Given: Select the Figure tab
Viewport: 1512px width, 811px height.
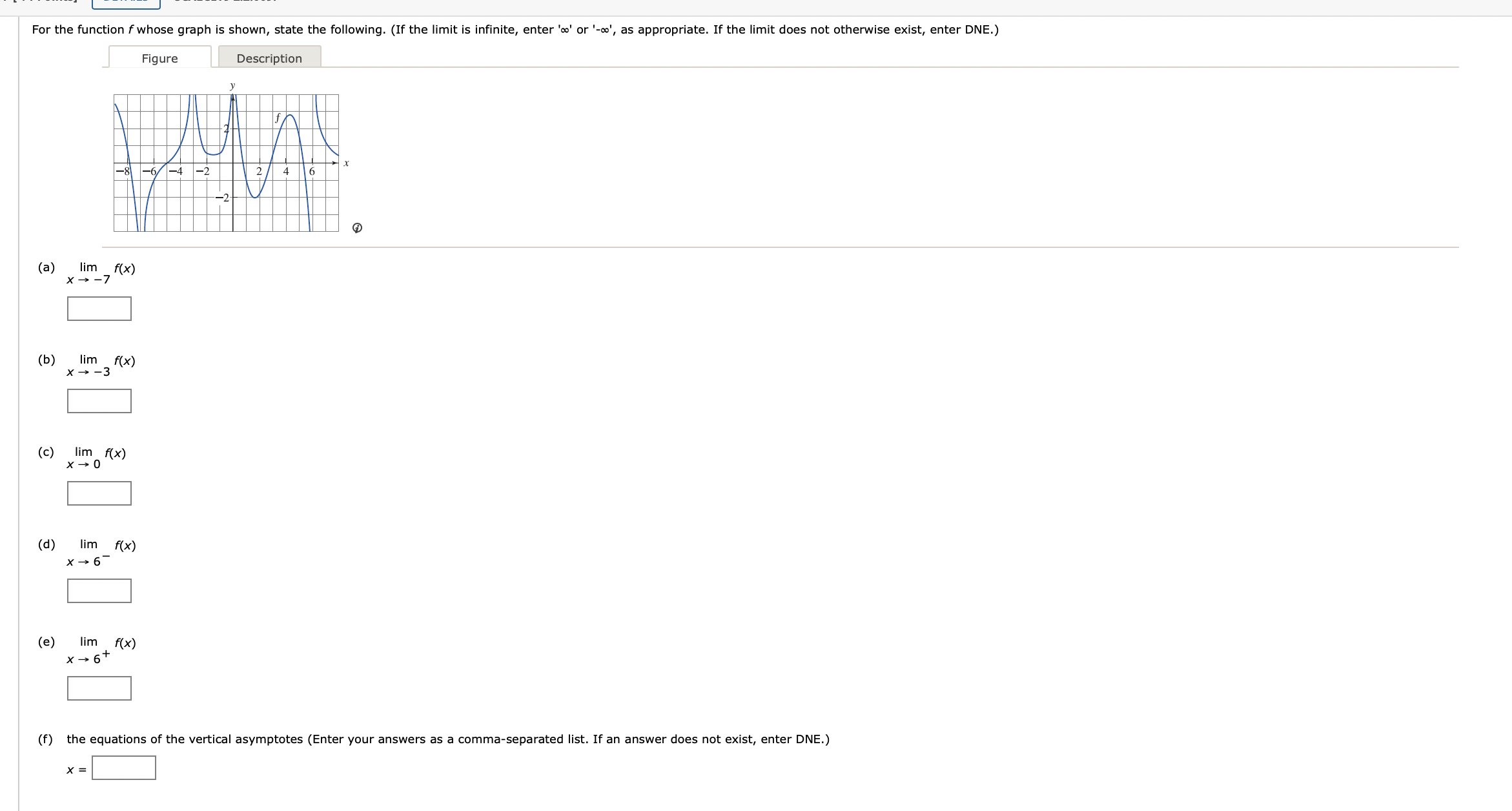Looking at the screenshot, I should pyautogui.click(x=160, y=58).
